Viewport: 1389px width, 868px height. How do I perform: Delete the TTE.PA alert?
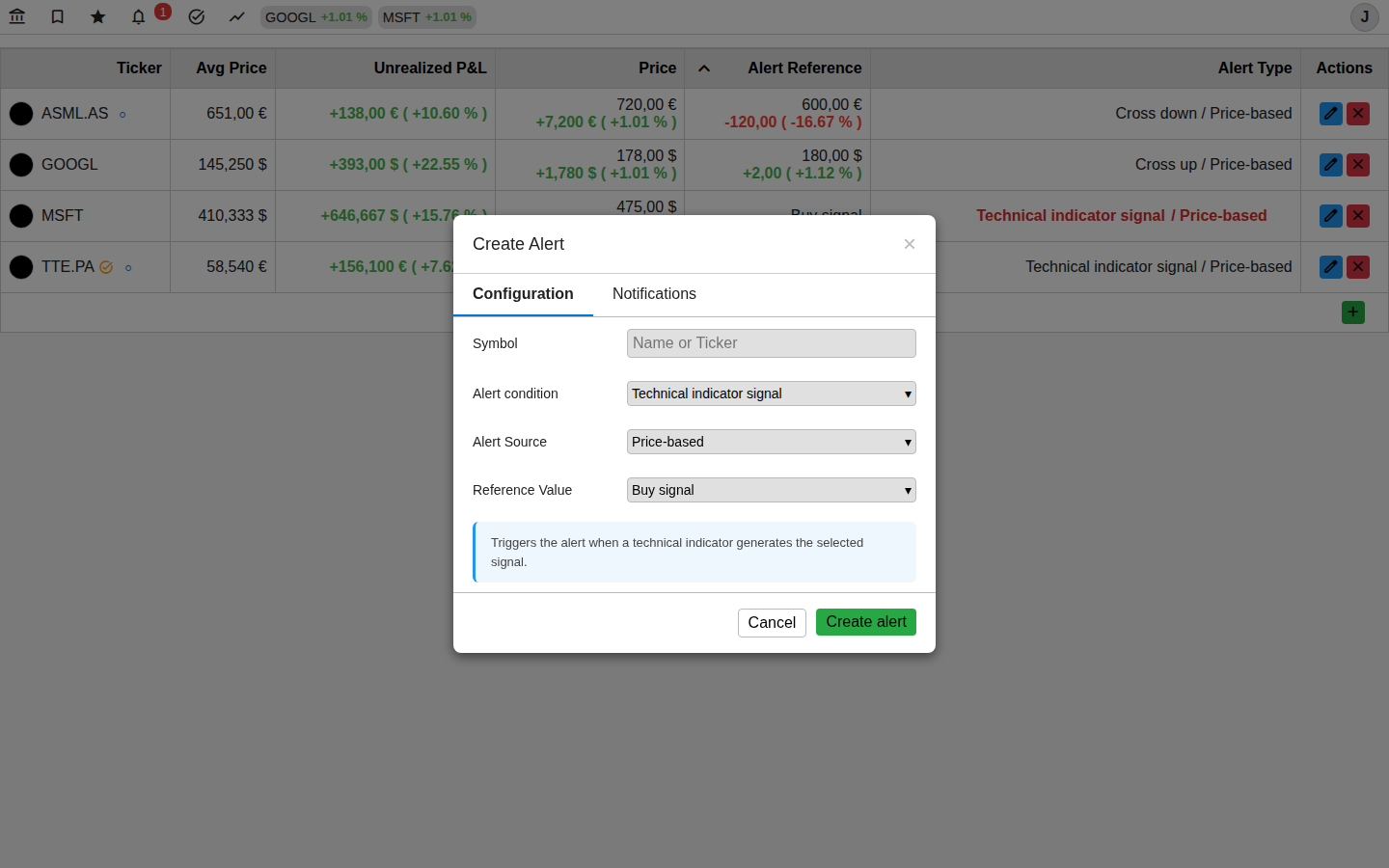1358,267
